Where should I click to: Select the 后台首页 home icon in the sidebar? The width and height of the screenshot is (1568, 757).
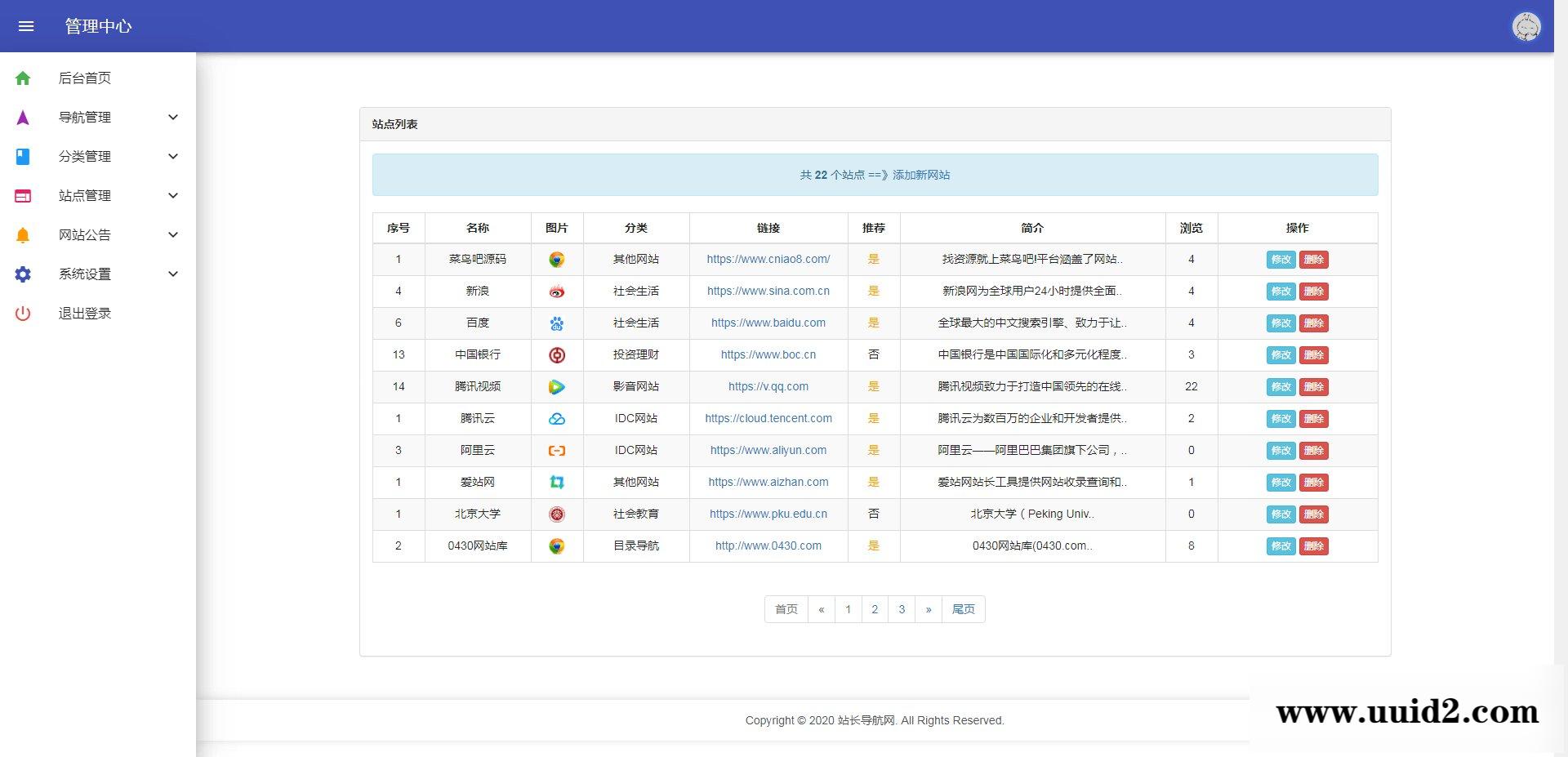coord(22,78)
